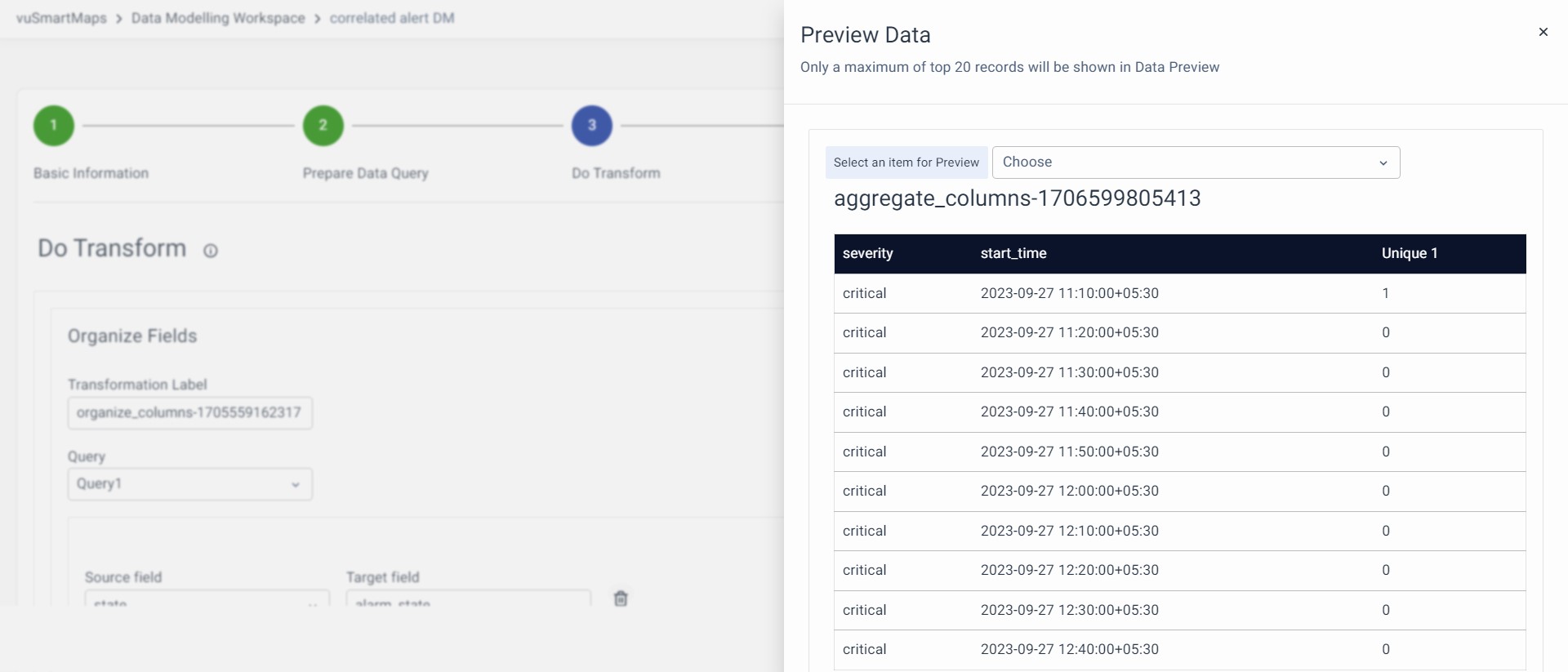Sort by severity column header
The width and height of the screenshot is (1568, 672).
[x=868, y=254]
